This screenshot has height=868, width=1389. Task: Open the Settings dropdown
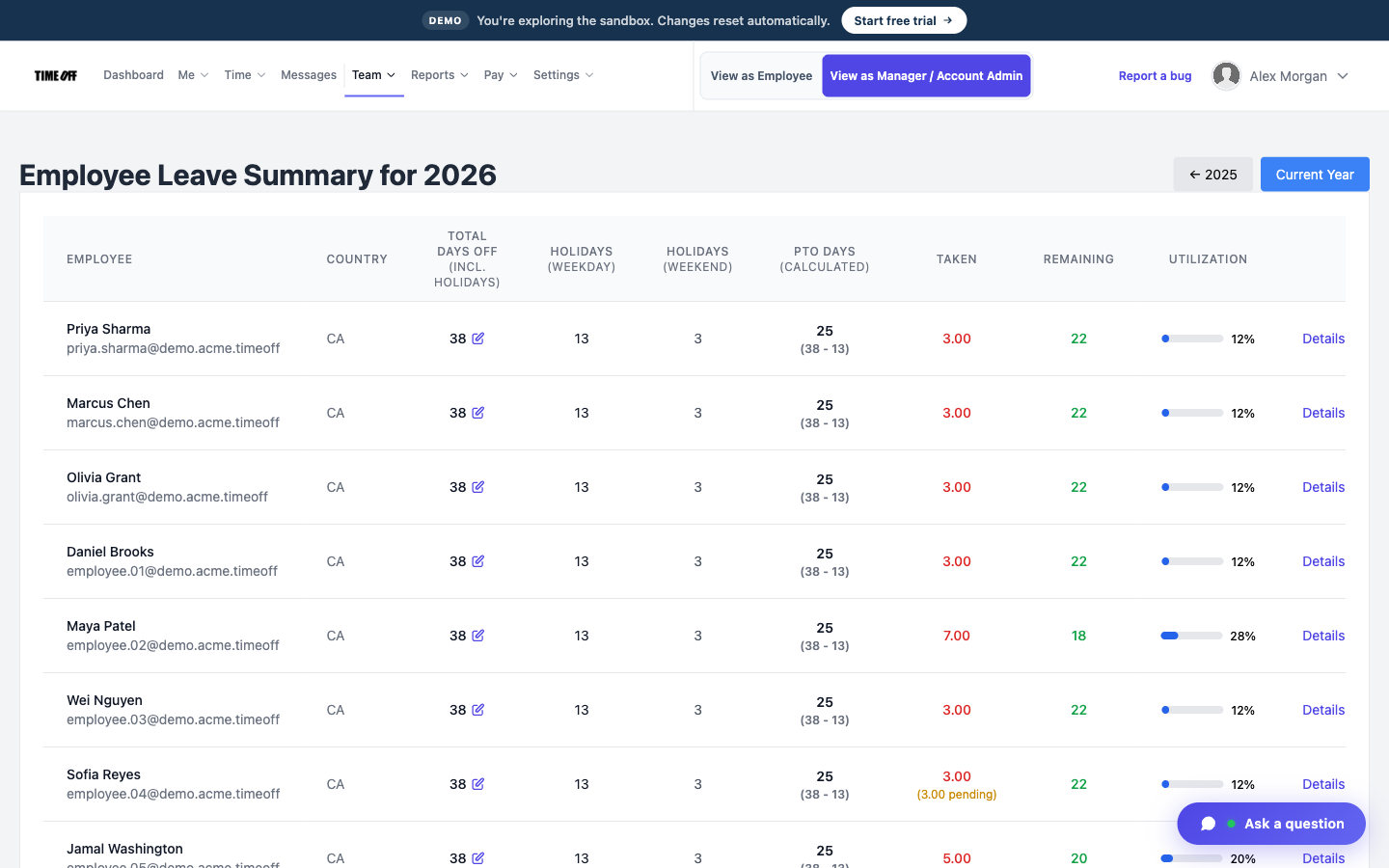coord(563,75)
